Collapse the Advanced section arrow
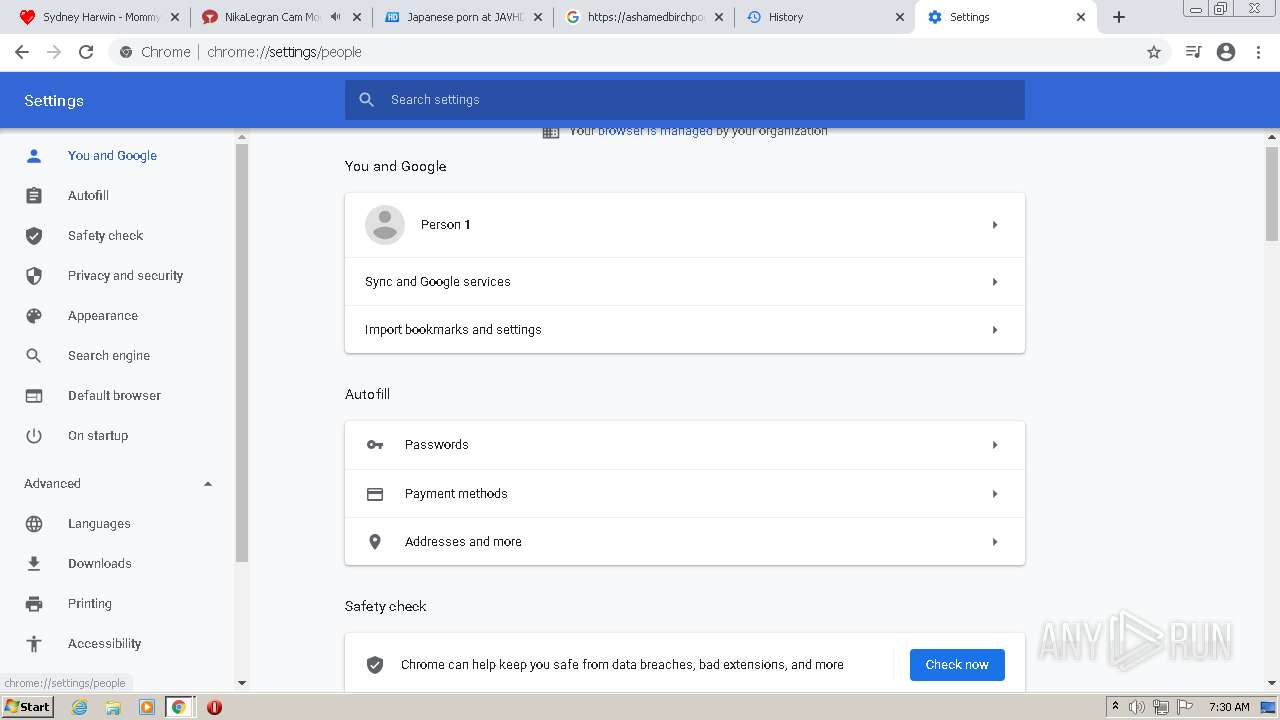This screenshot has height=720, width=1280. pyautogui.click(x=208, y=484)
